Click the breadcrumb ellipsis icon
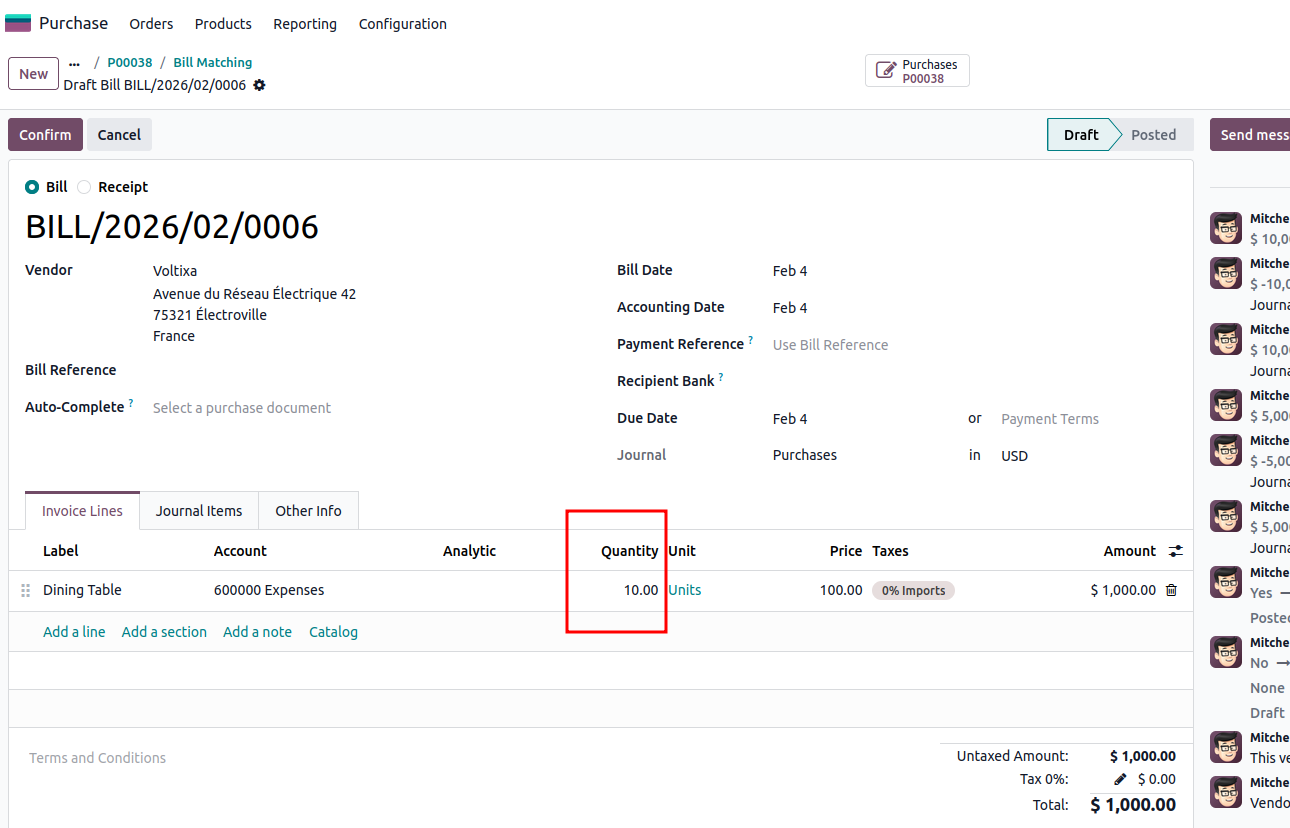This screenshot has width=1290, height=828. point(74,62)
